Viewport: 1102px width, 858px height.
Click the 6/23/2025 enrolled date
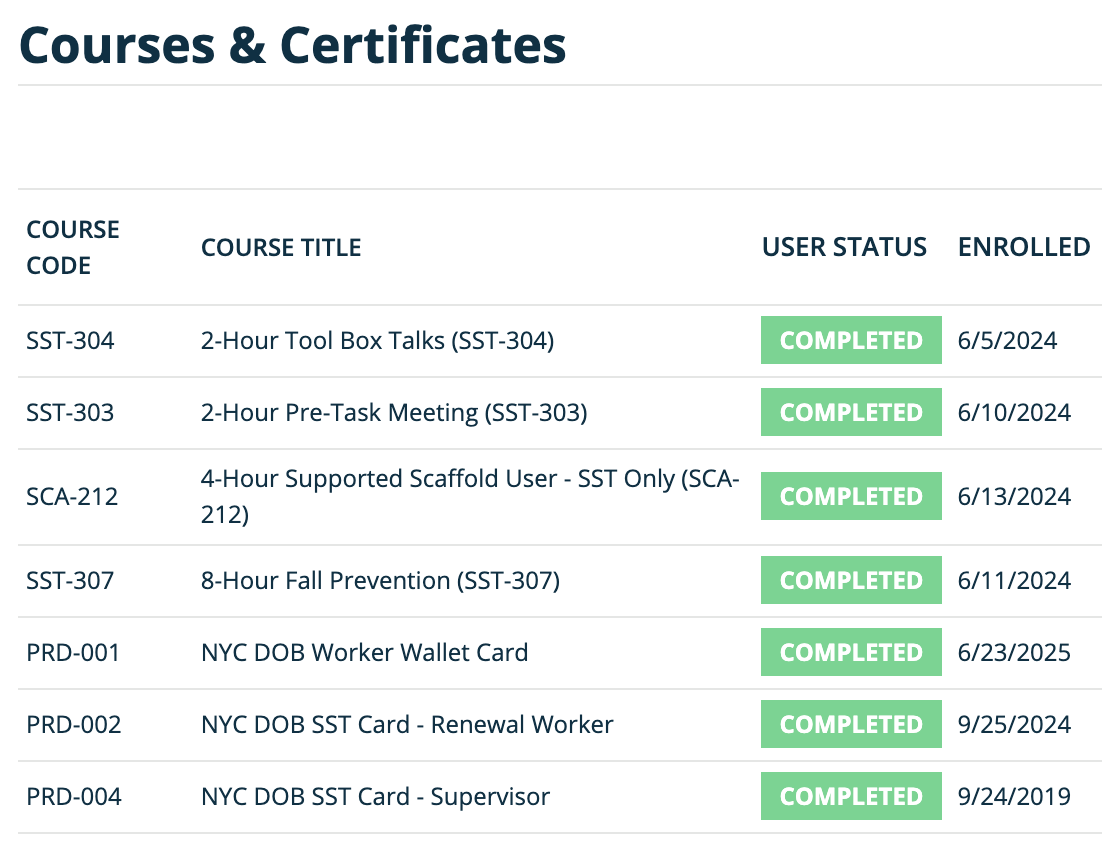point(1014,653)
